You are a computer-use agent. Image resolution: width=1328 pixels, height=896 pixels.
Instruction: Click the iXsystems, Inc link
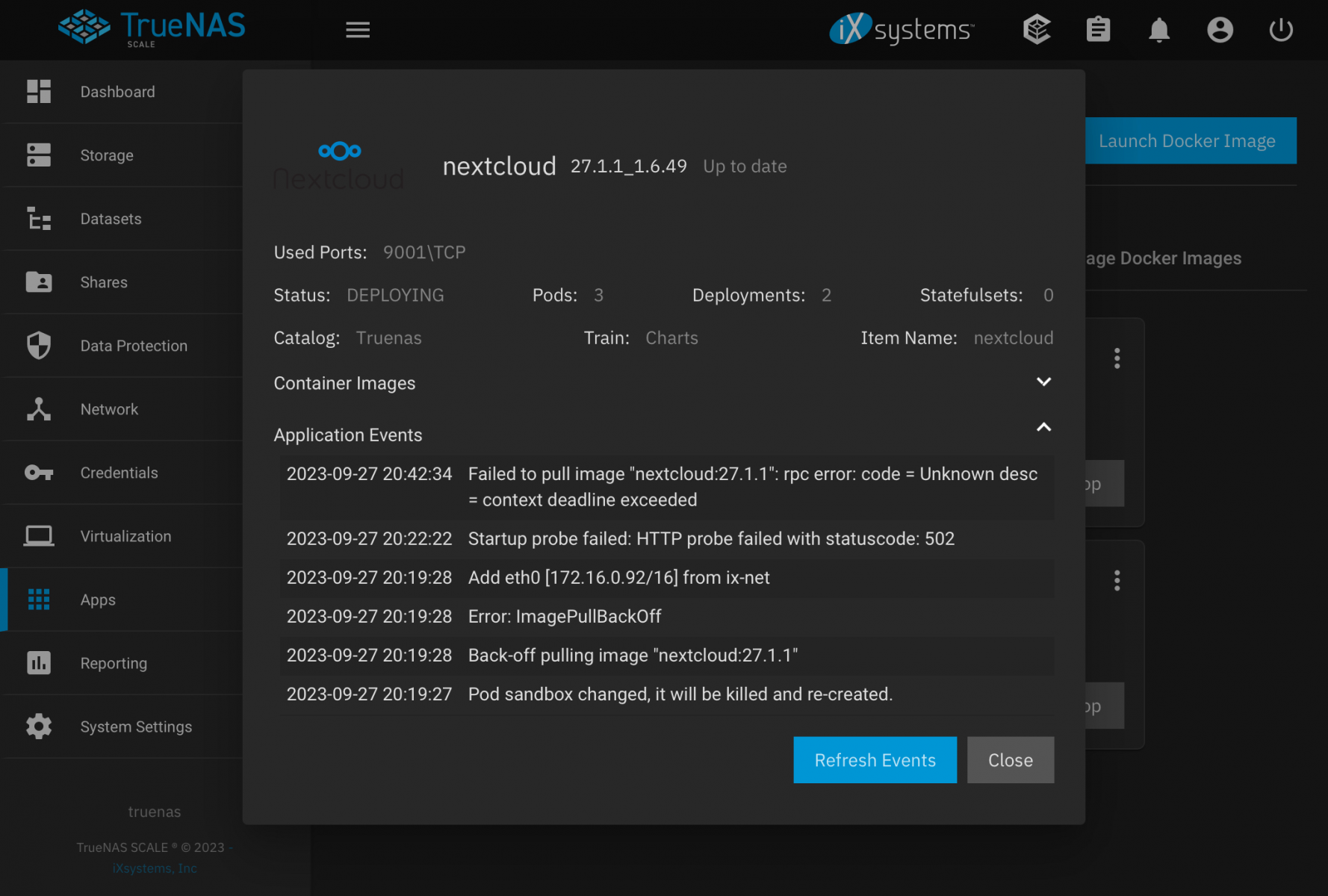point(155,868)
